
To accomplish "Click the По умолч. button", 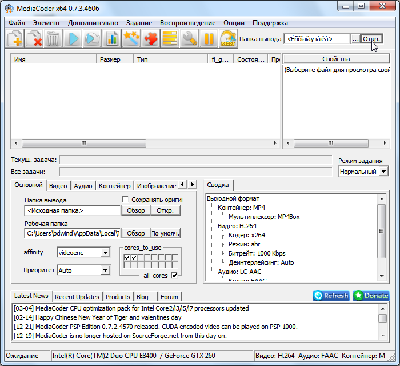I will point(166,233).
